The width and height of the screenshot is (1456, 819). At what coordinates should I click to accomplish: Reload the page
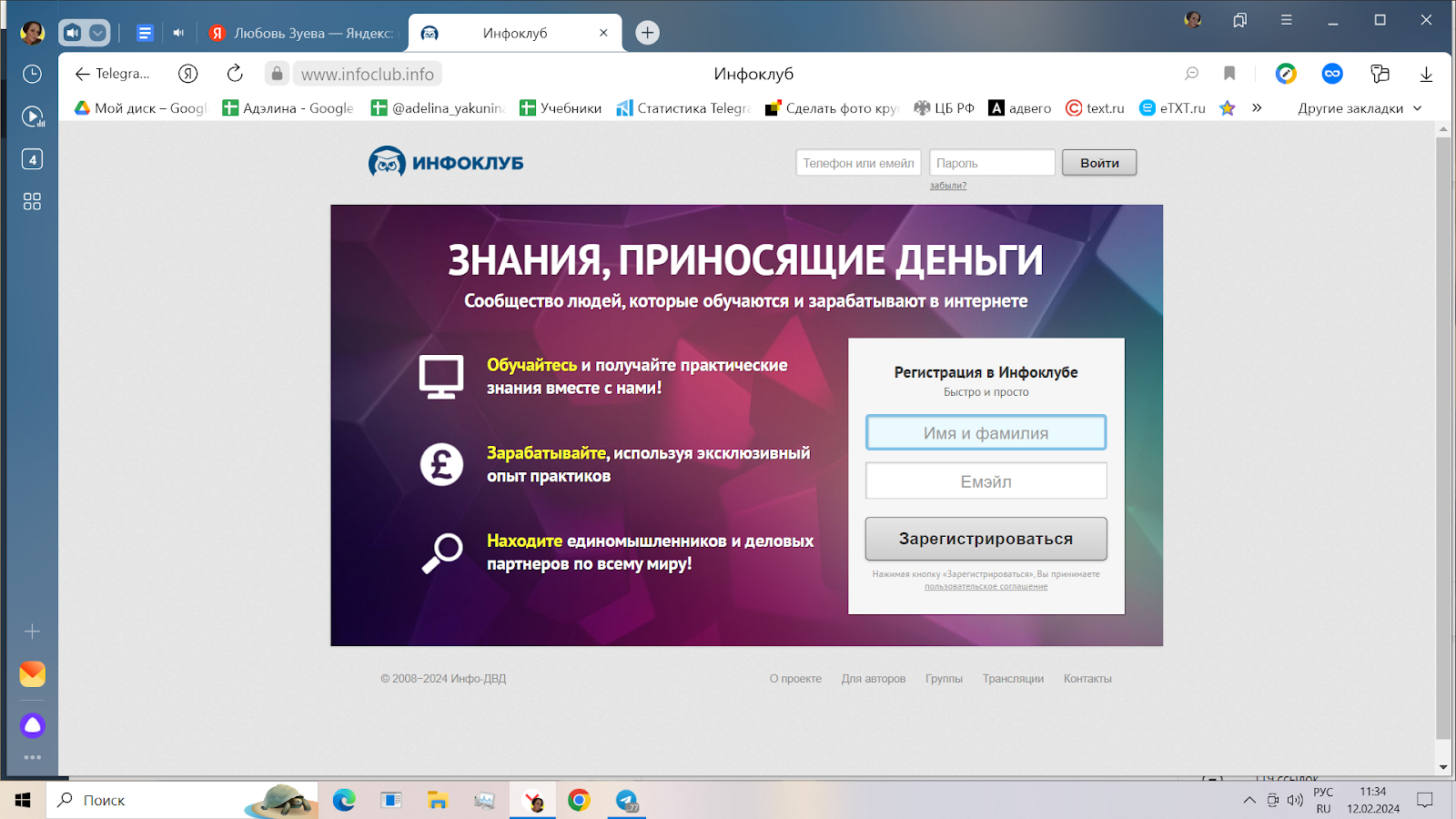point(235,74)
